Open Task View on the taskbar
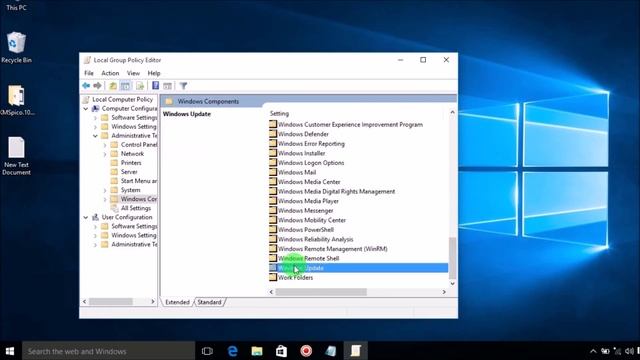The height and width of the screenshot is (360, 640). tap(207, 351)
